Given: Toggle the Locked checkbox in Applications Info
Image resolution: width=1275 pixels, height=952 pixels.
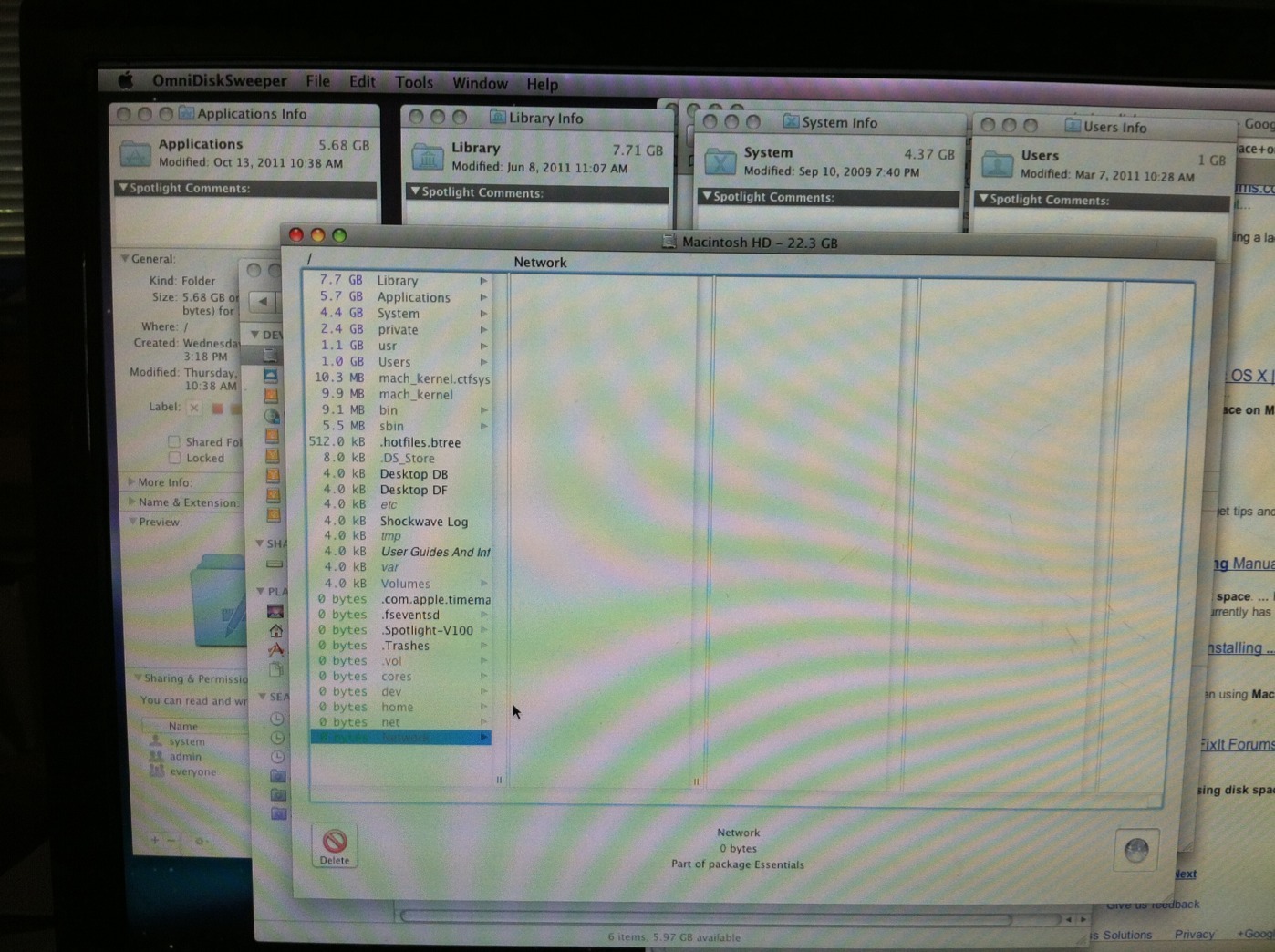Looking at the screenshot, I should tap(173, 458).
